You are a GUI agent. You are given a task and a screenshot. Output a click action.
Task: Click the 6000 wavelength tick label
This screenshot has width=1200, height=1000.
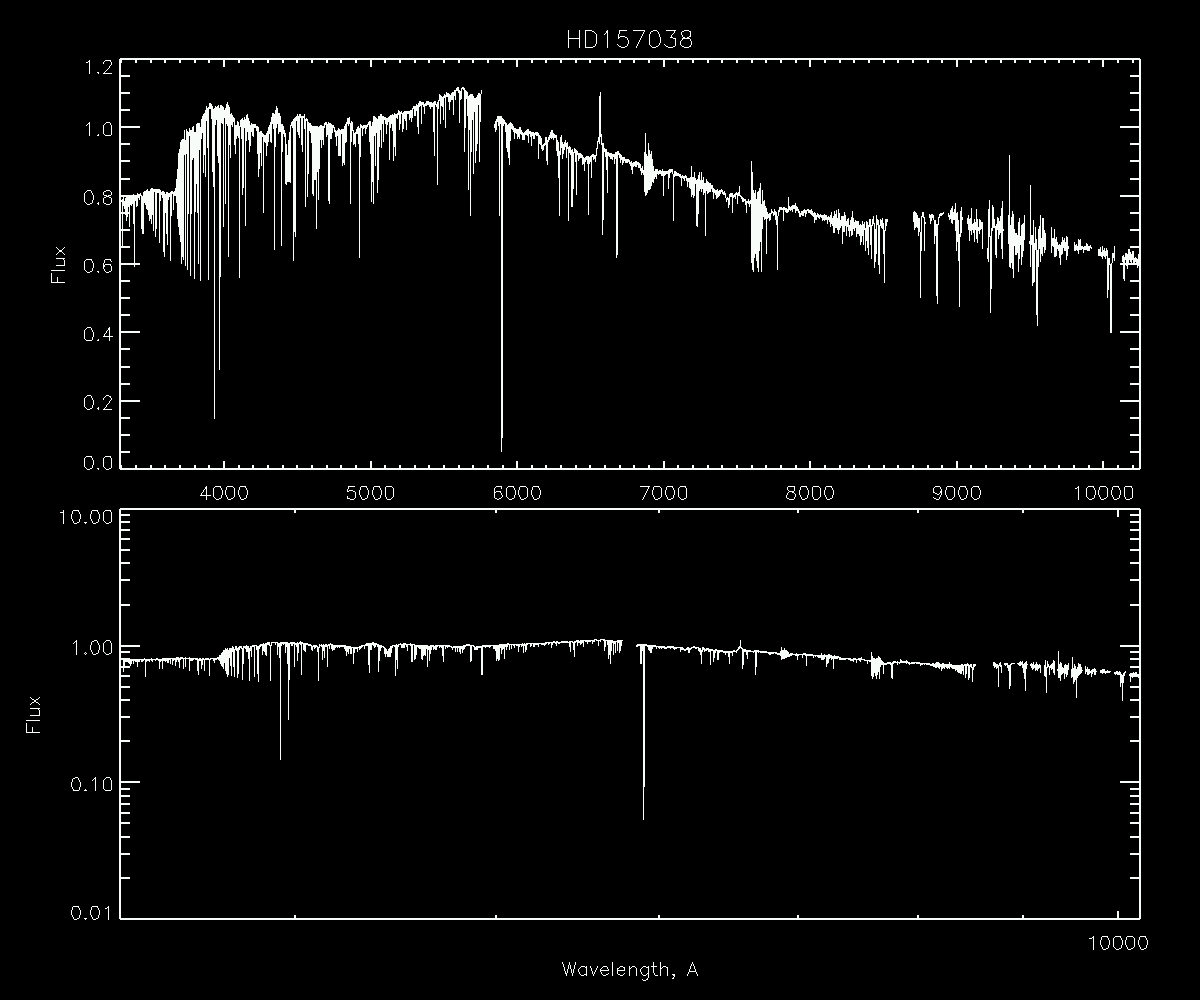[x=517, y=492]
